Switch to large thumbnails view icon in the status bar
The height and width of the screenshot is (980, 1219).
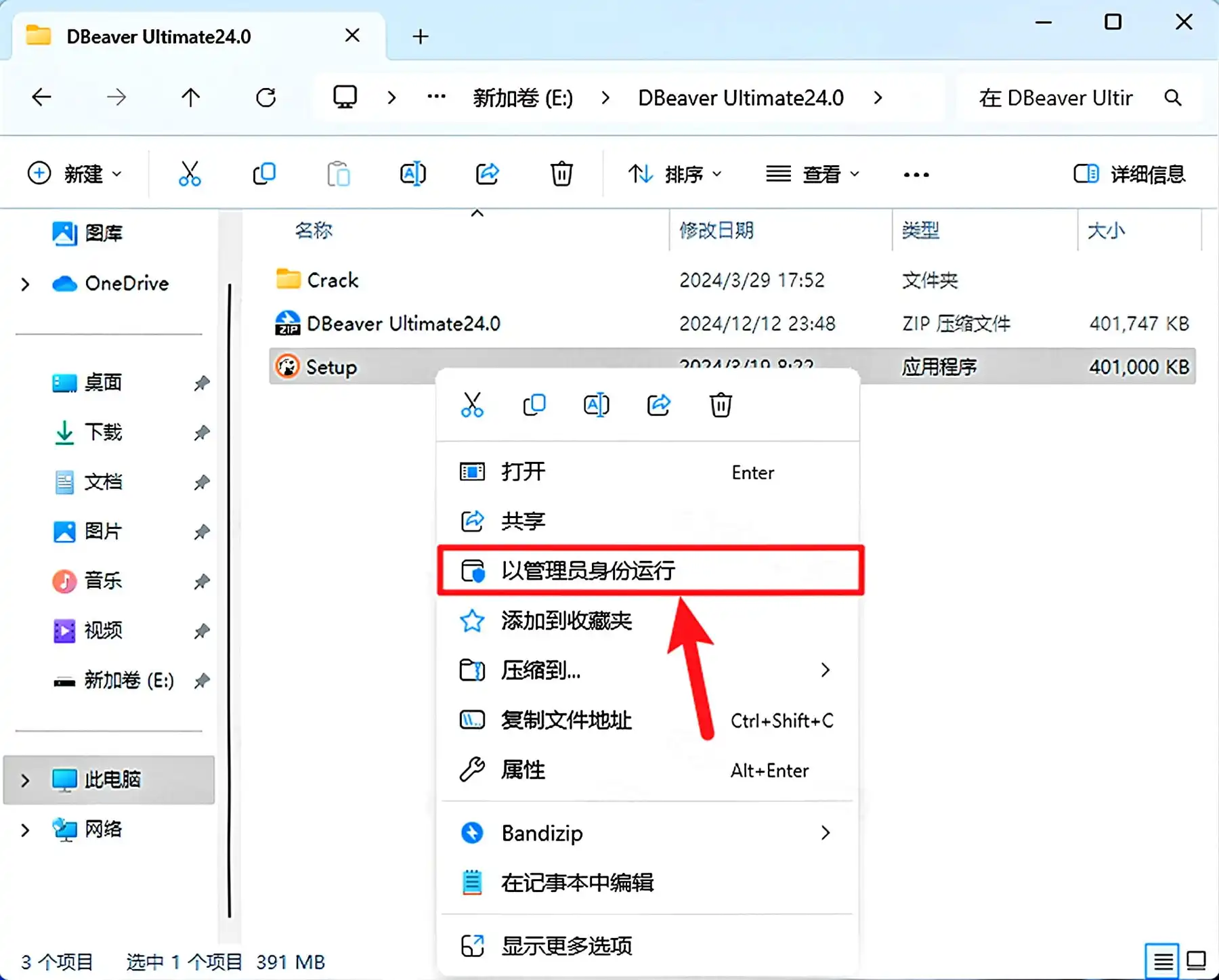(x=1197, y=960)
